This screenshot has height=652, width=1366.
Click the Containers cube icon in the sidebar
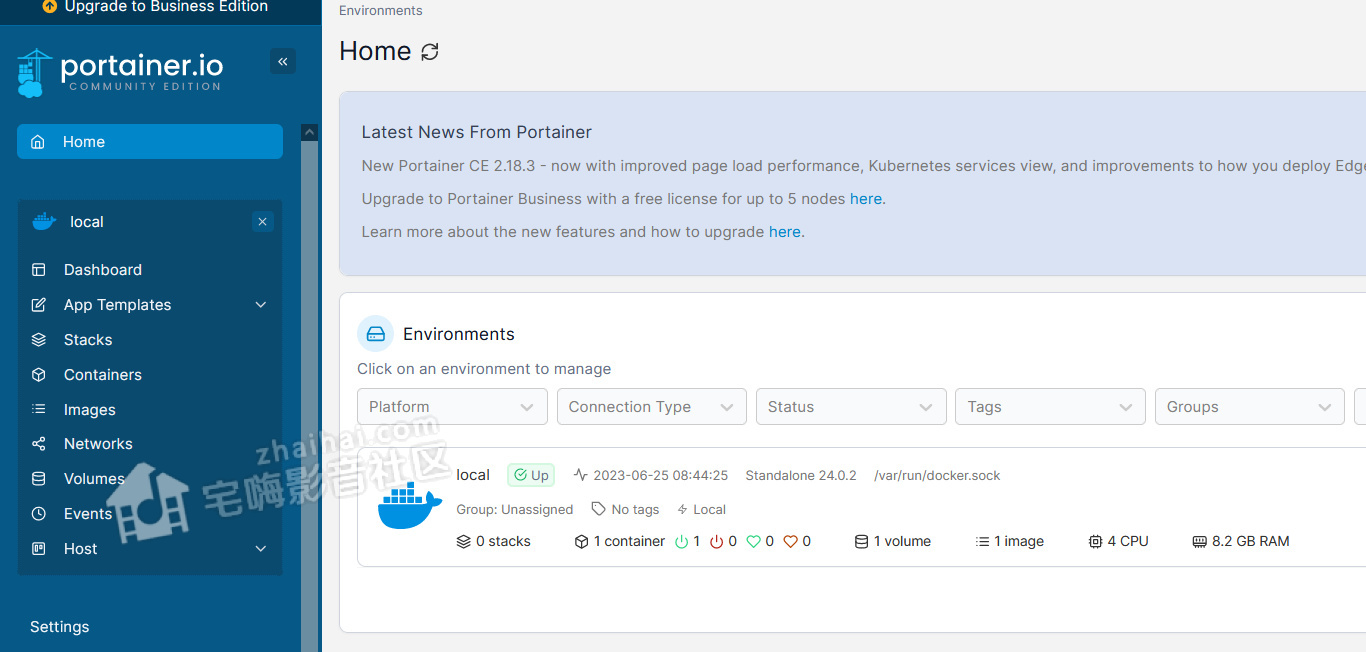(x=39, y=375)
